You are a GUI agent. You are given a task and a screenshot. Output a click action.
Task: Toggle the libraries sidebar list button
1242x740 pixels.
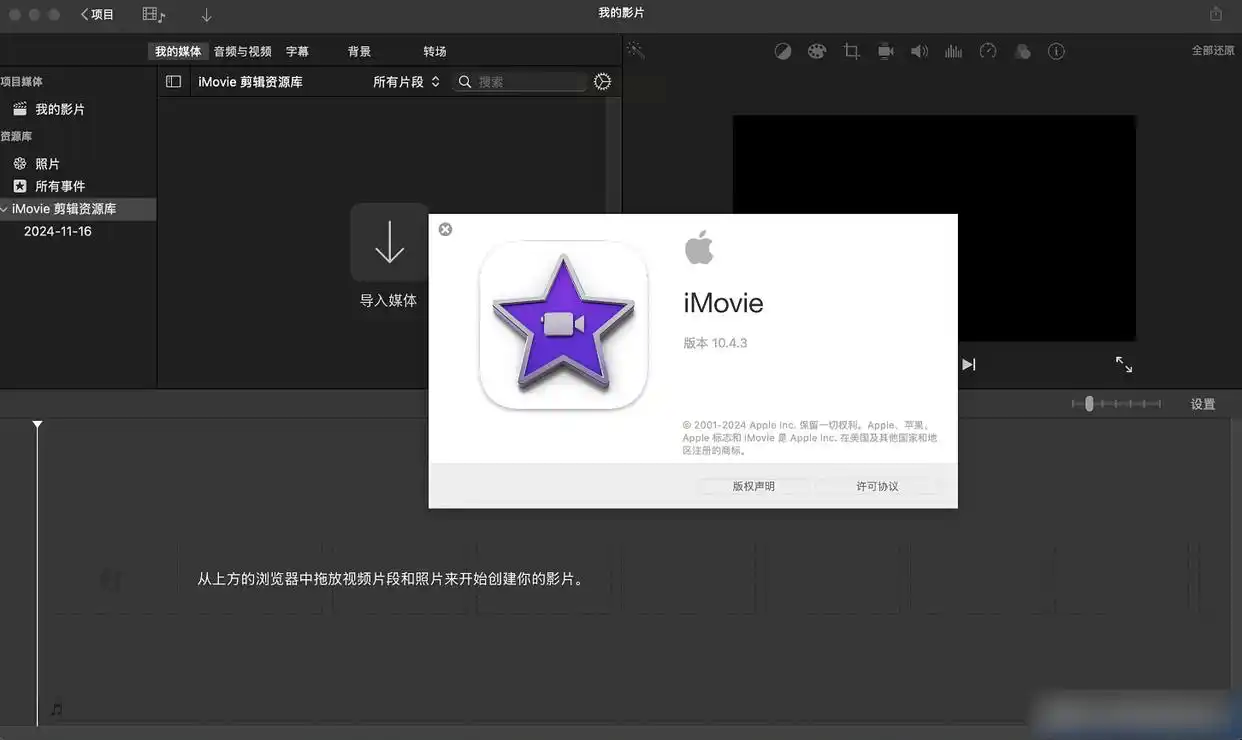click(x=173, y=82)
